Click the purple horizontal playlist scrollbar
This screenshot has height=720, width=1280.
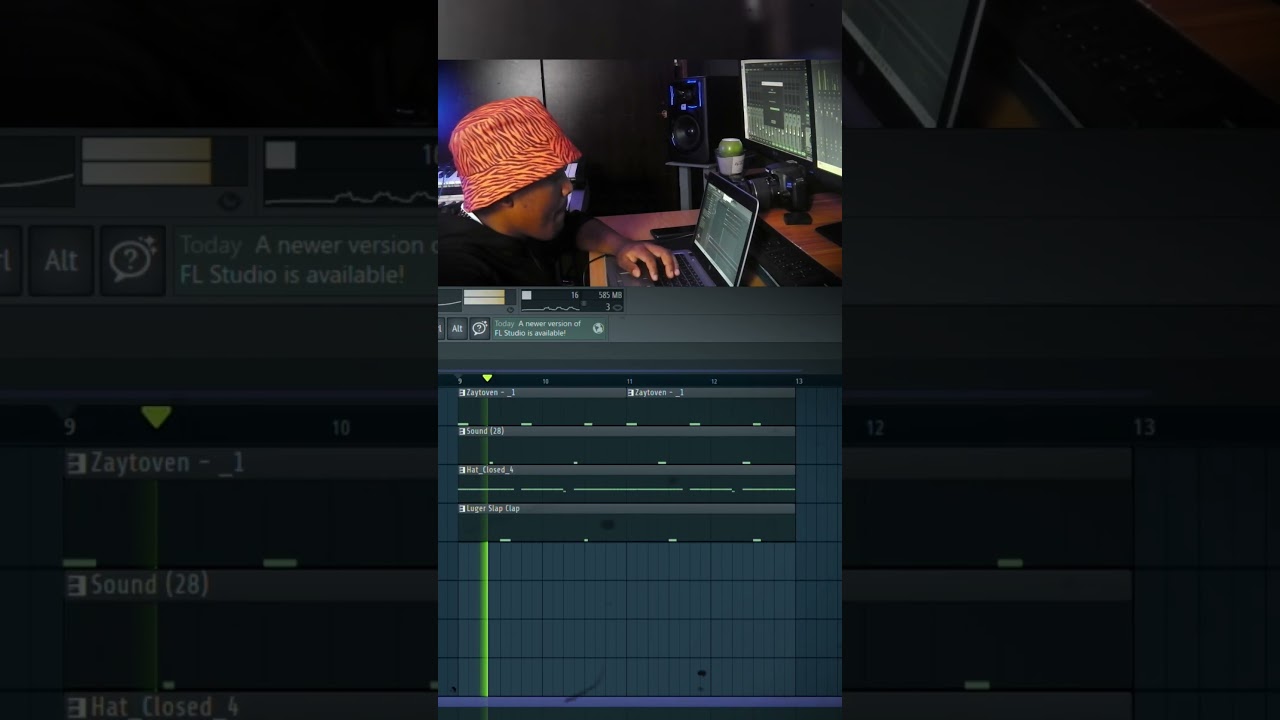click(x=640, y=702)
